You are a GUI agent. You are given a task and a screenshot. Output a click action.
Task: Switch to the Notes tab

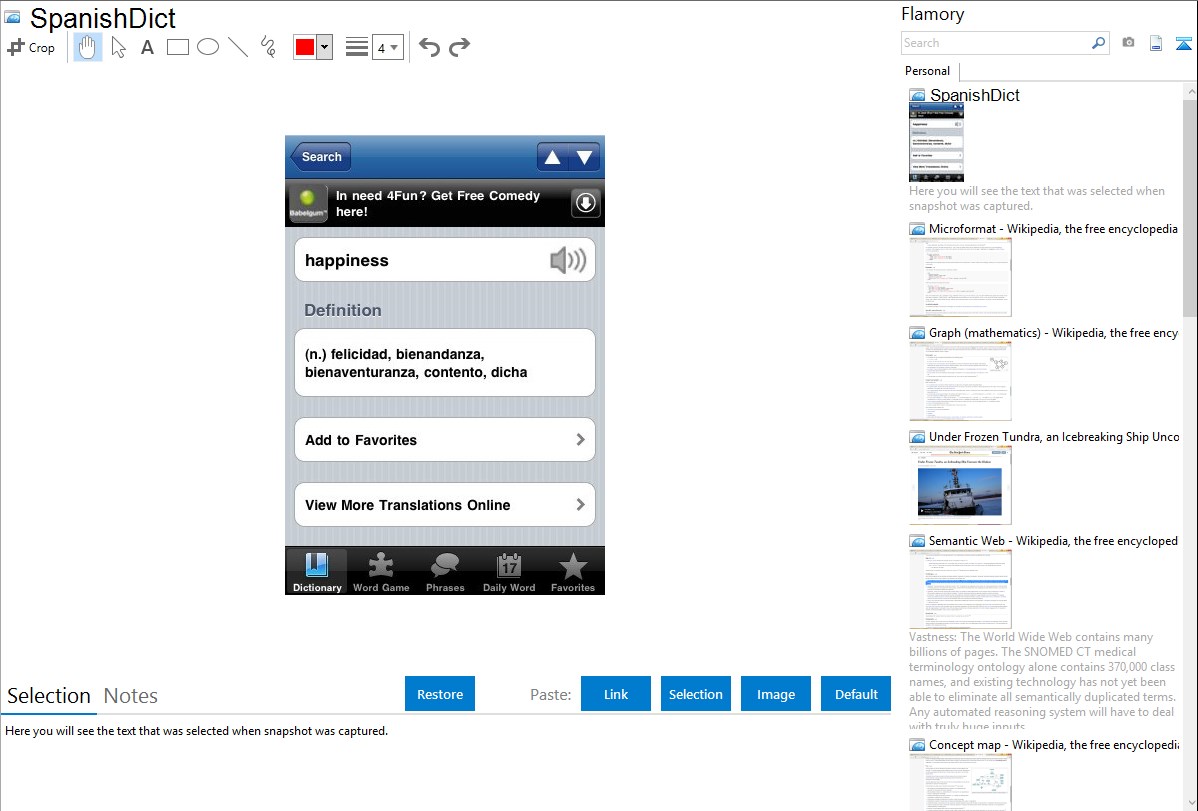(x=131, y=696)
